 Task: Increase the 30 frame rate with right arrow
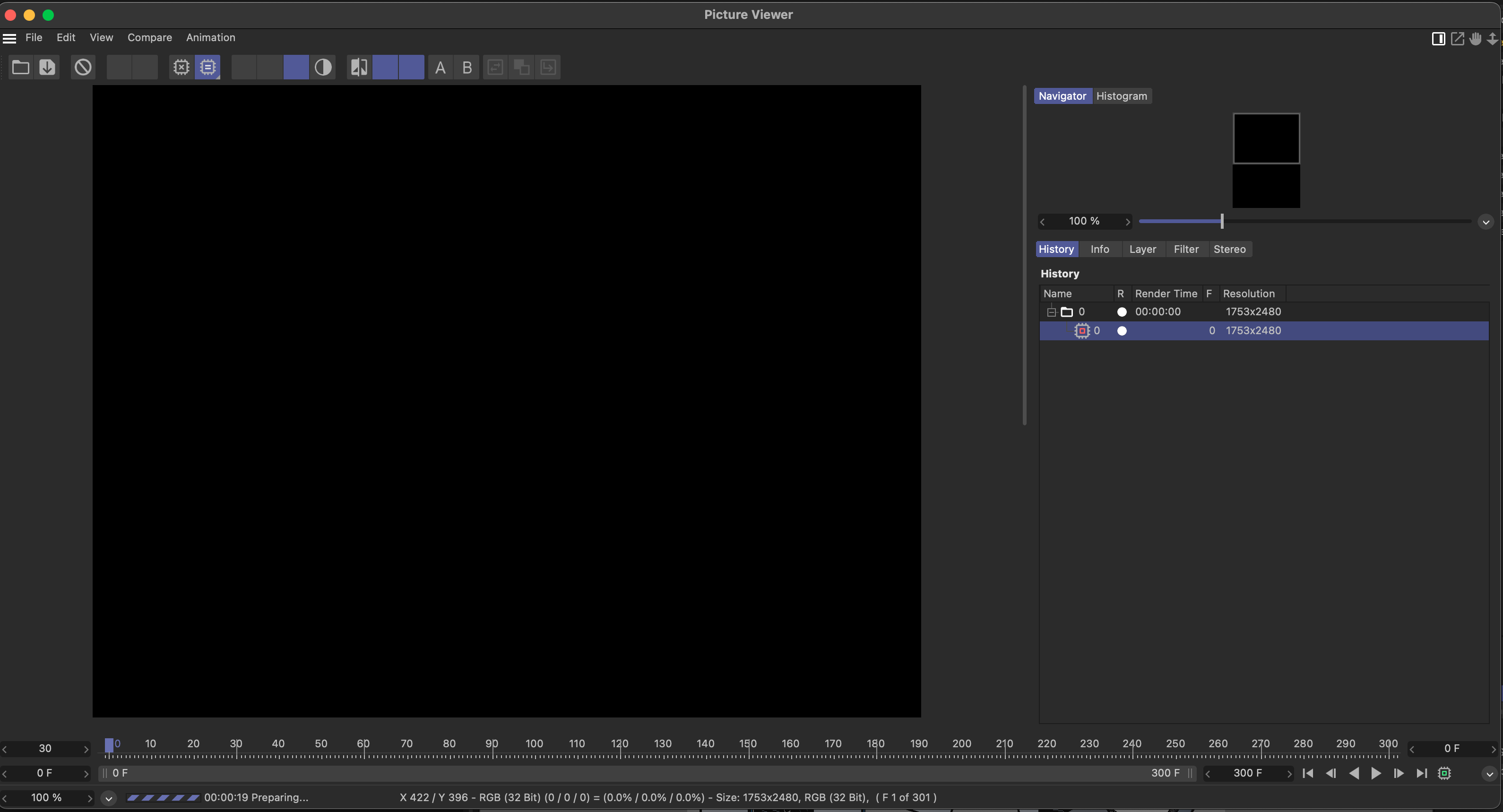(x=86, y=749)
